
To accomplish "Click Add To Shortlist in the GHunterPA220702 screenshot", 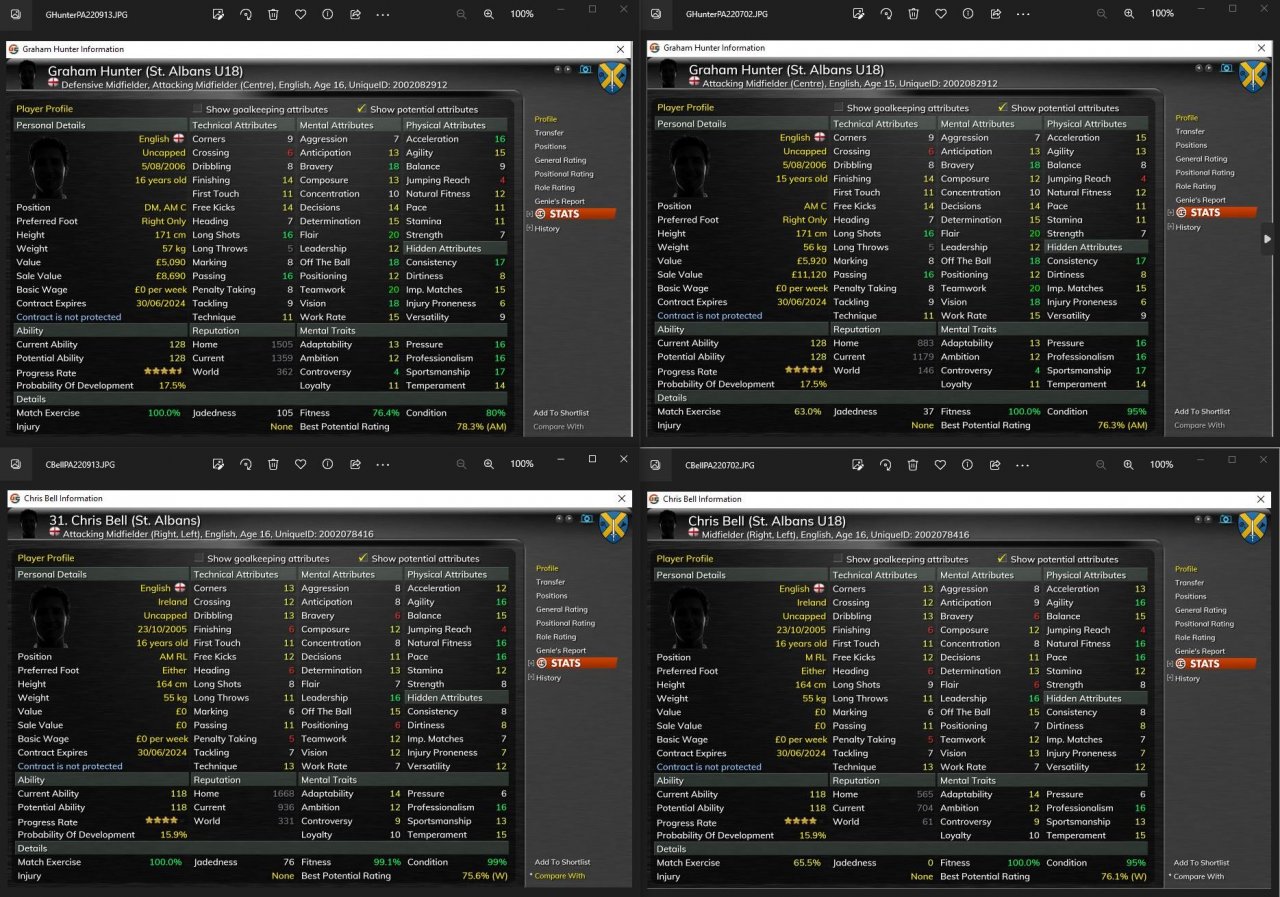I will click(1201, 412).
